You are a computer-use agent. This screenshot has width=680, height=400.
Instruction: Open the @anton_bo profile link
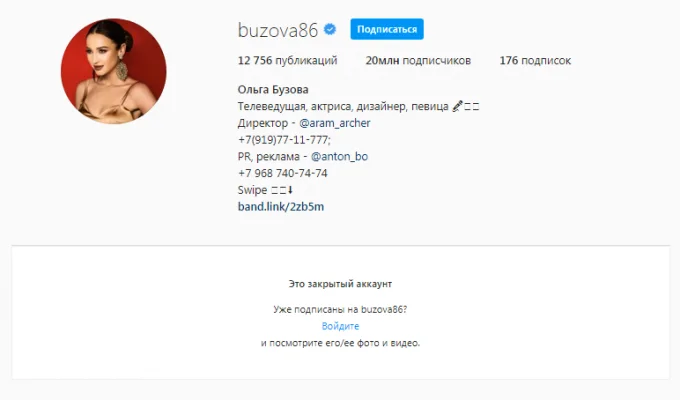pyautogui.click(x=339, y=157)
